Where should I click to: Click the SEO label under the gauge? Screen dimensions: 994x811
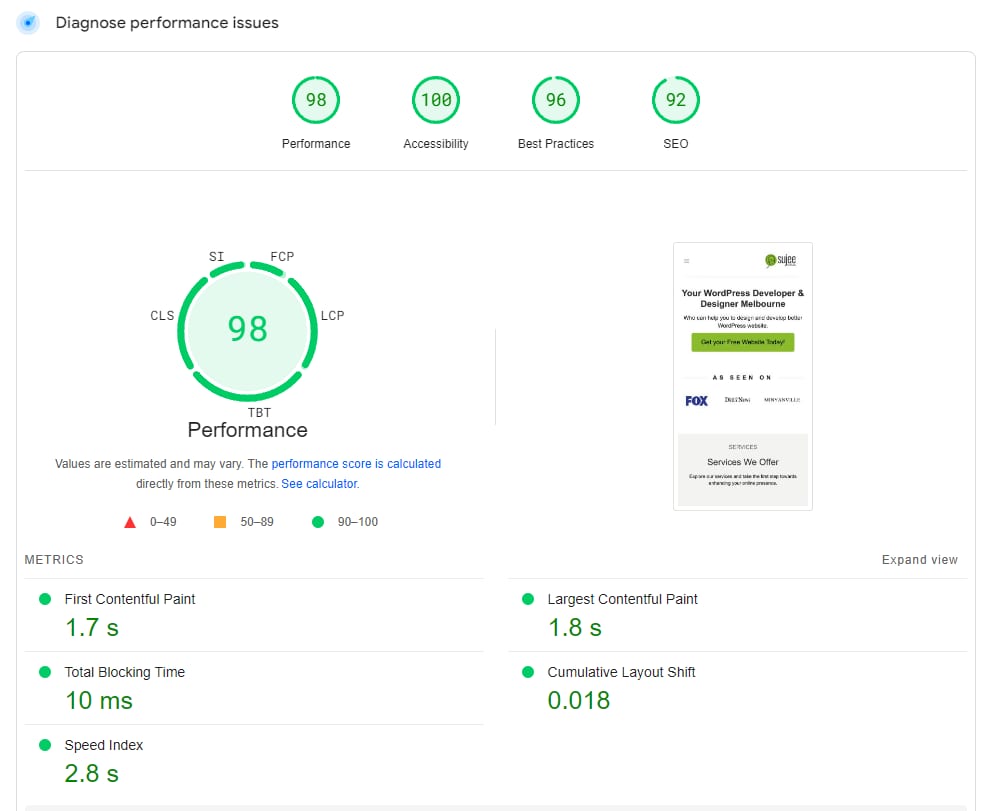(675, 143)
